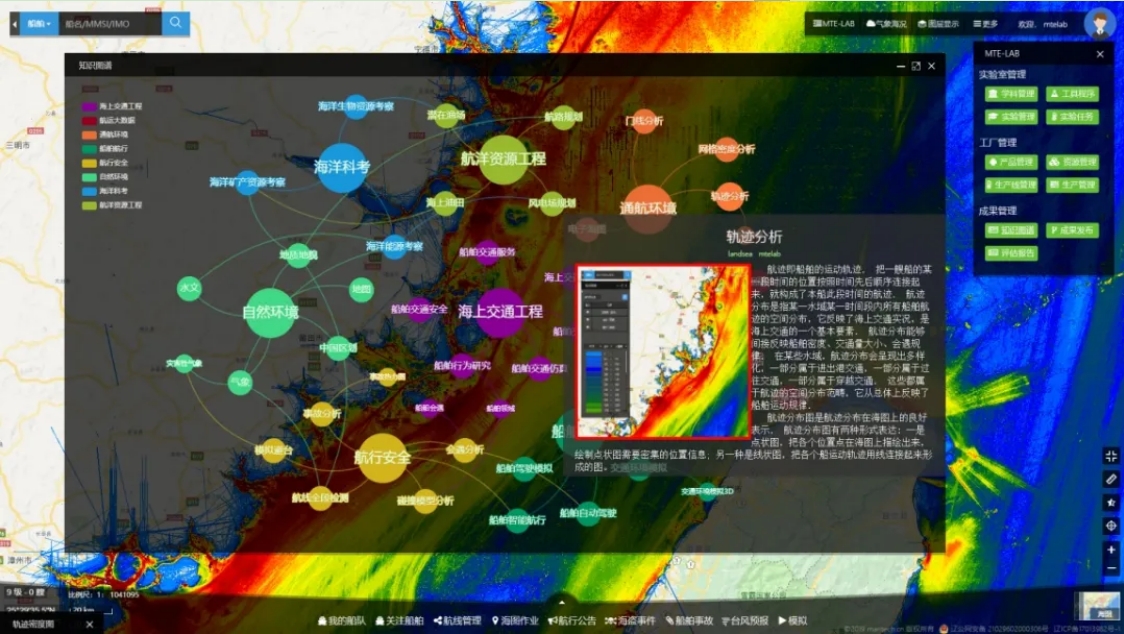The width and height of the screenshot is (1124, 634).
Task: Open the 图层显示 layer display menu
Action: [937, 23]
